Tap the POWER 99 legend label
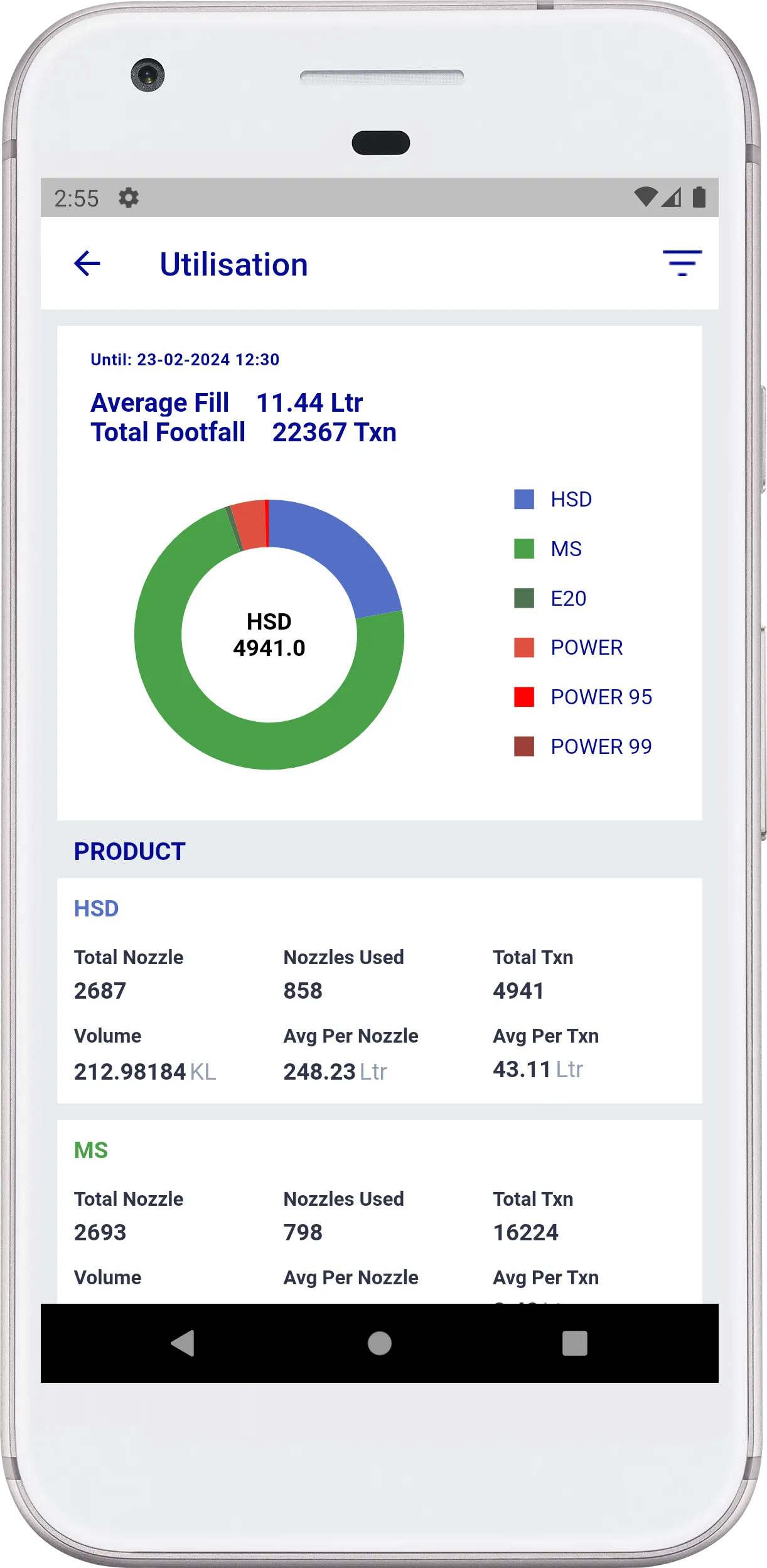767x1568 pixels. pos(601,747)
